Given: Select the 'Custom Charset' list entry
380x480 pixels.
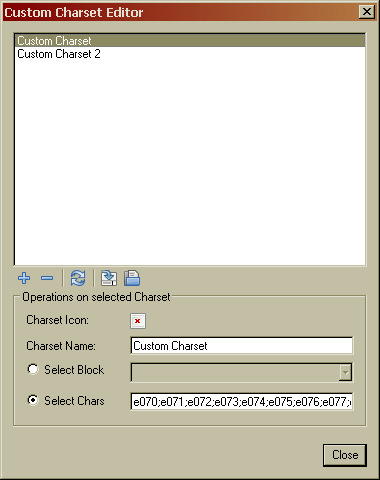Looking at the screenshot, I should coord(190,41).
